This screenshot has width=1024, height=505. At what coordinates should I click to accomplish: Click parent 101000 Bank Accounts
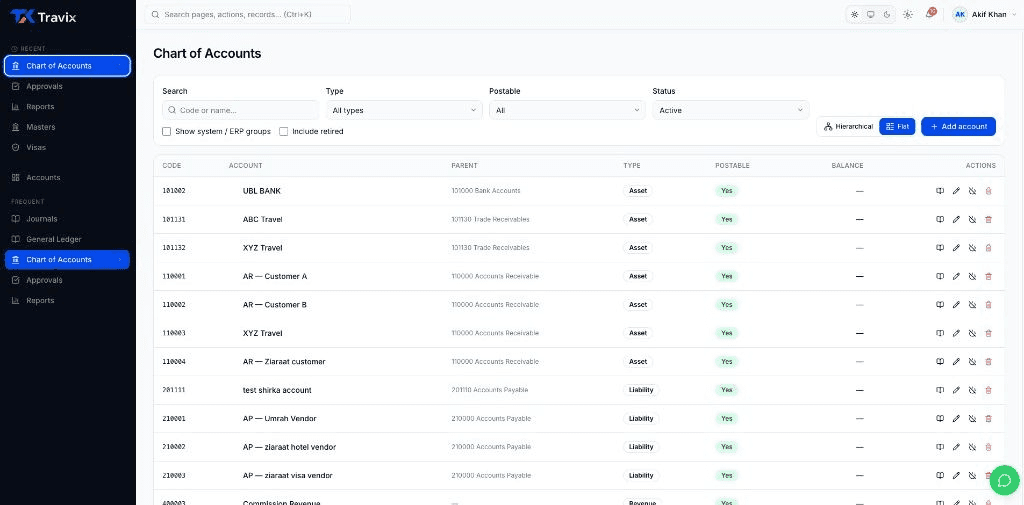(486, 191)
